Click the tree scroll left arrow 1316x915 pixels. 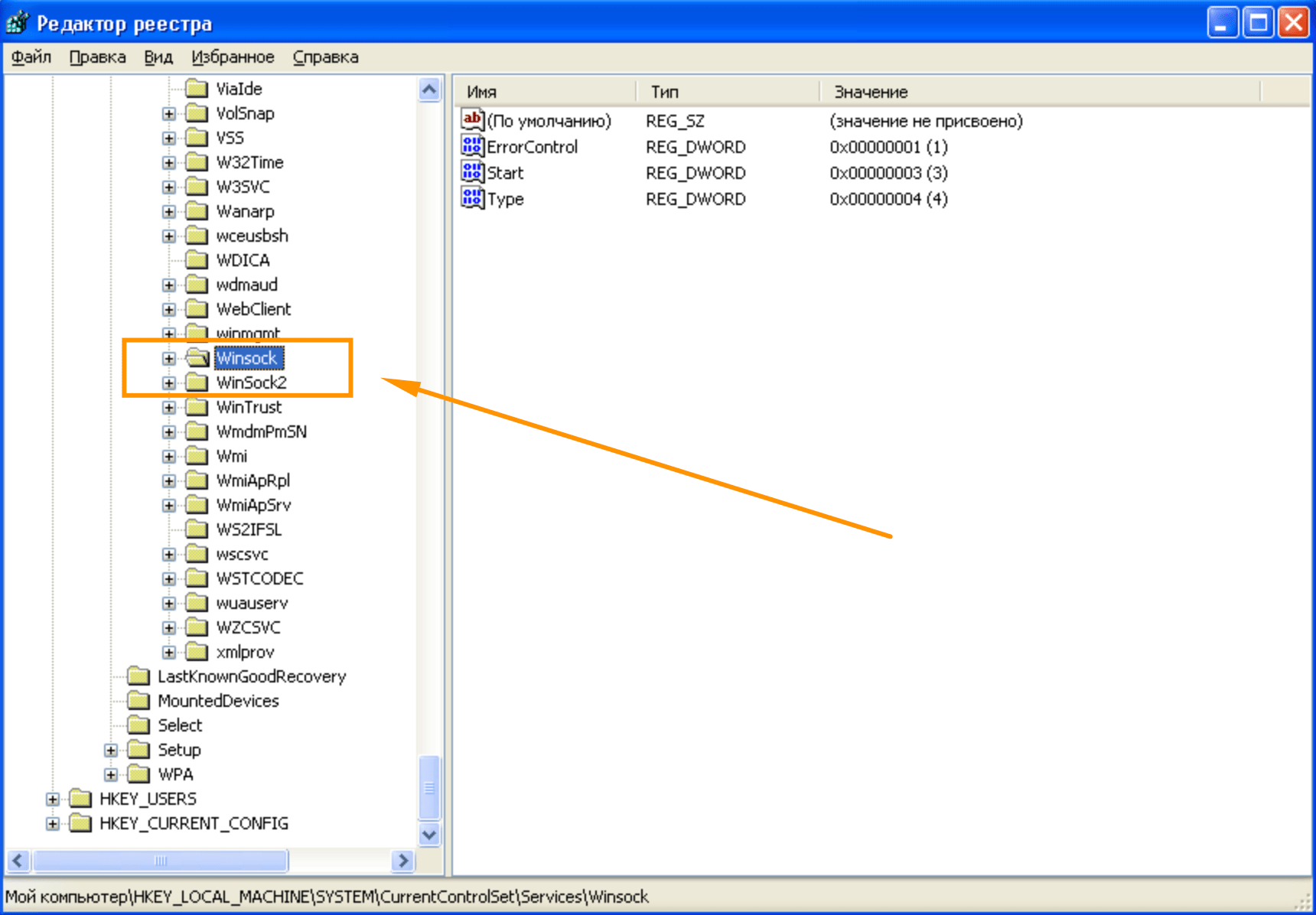point(18,861)
